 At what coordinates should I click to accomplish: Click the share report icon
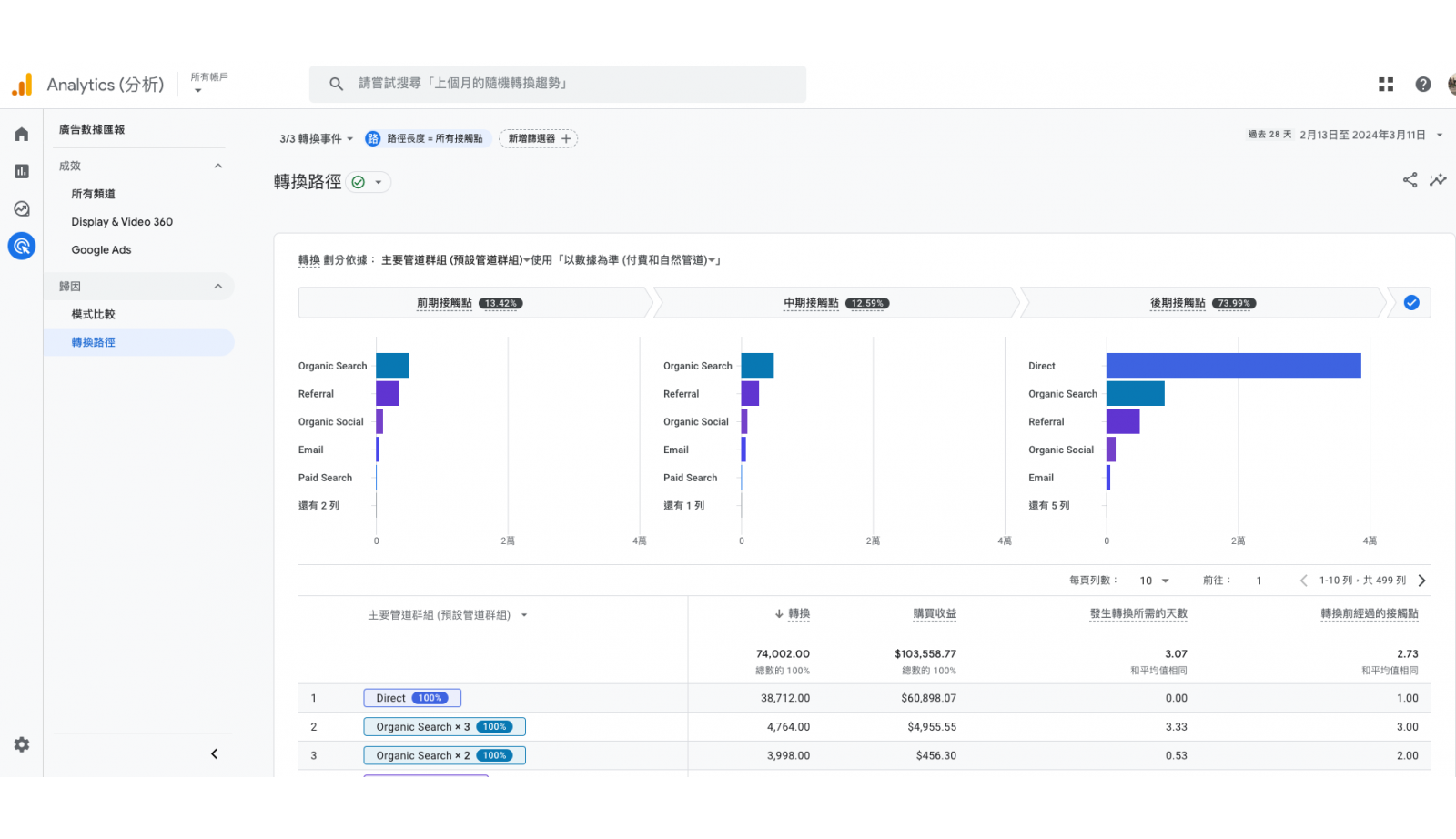click(1410, 180)
